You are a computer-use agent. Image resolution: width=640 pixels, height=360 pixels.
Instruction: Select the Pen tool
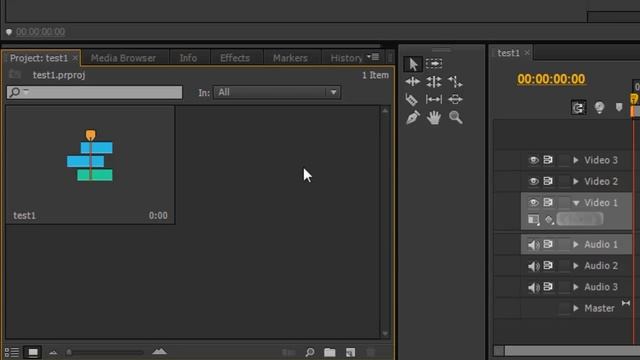pos(413,118)
